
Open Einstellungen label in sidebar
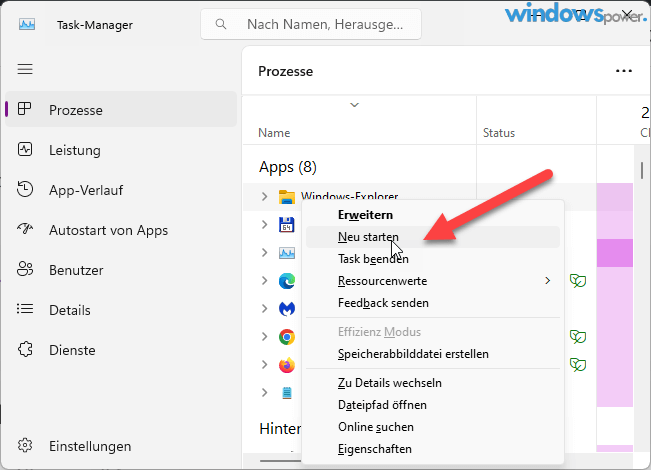click(x=90, y=446)
